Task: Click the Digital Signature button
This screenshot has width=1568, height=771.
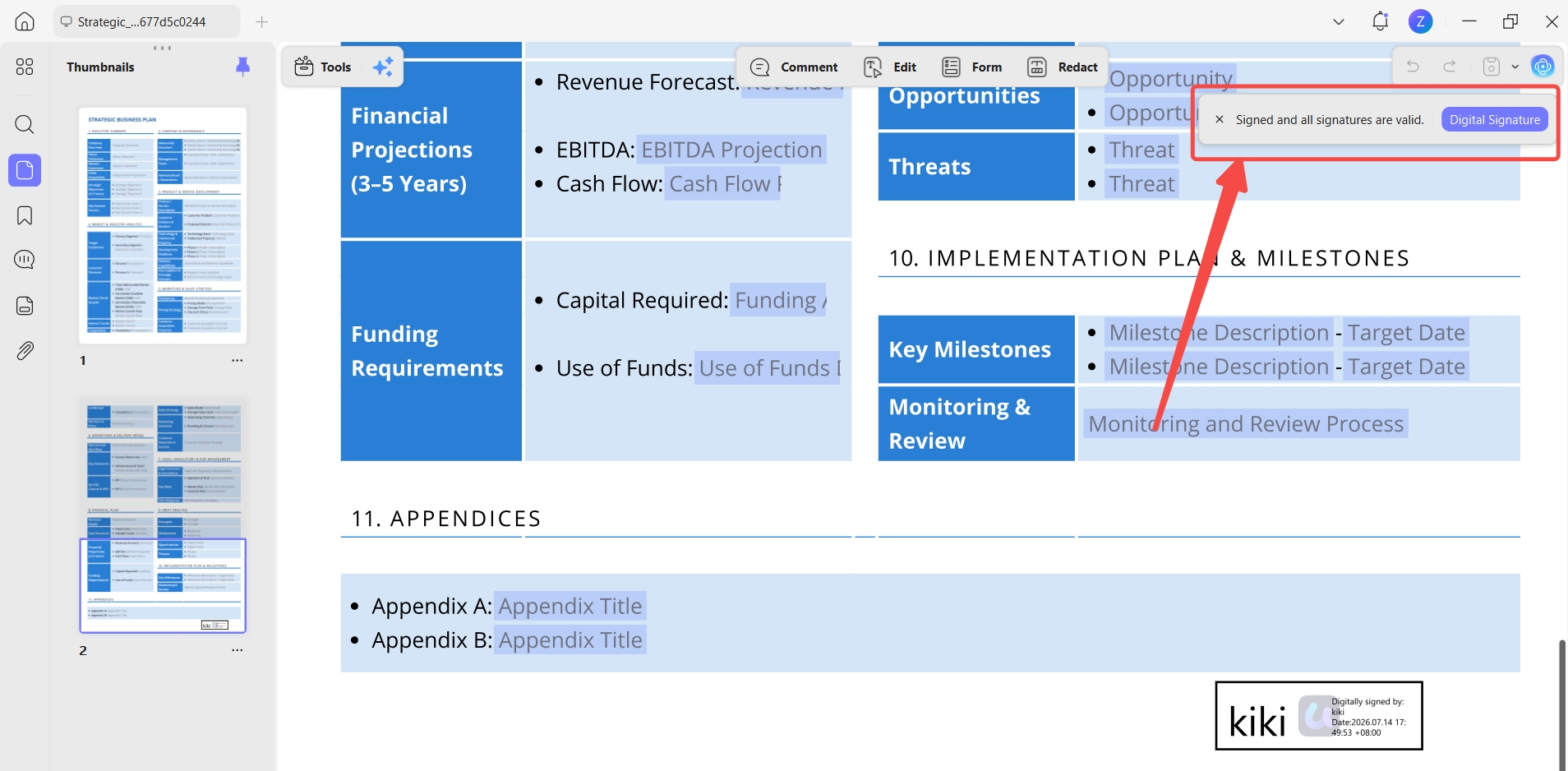Action: (1495, 120)
